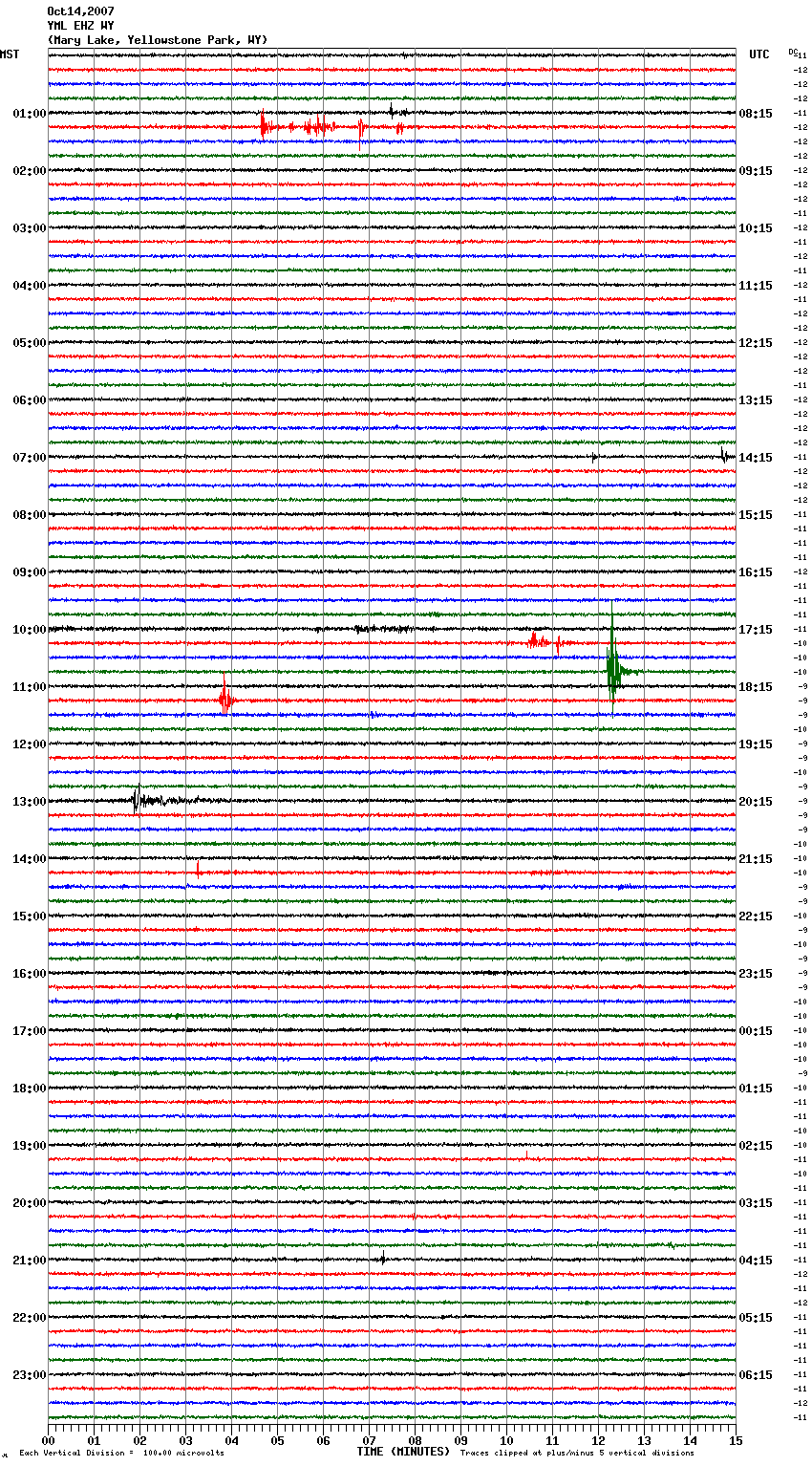Click the small red spike below 14:00 trace
The image size is (812, 1466).
[198, 869]
